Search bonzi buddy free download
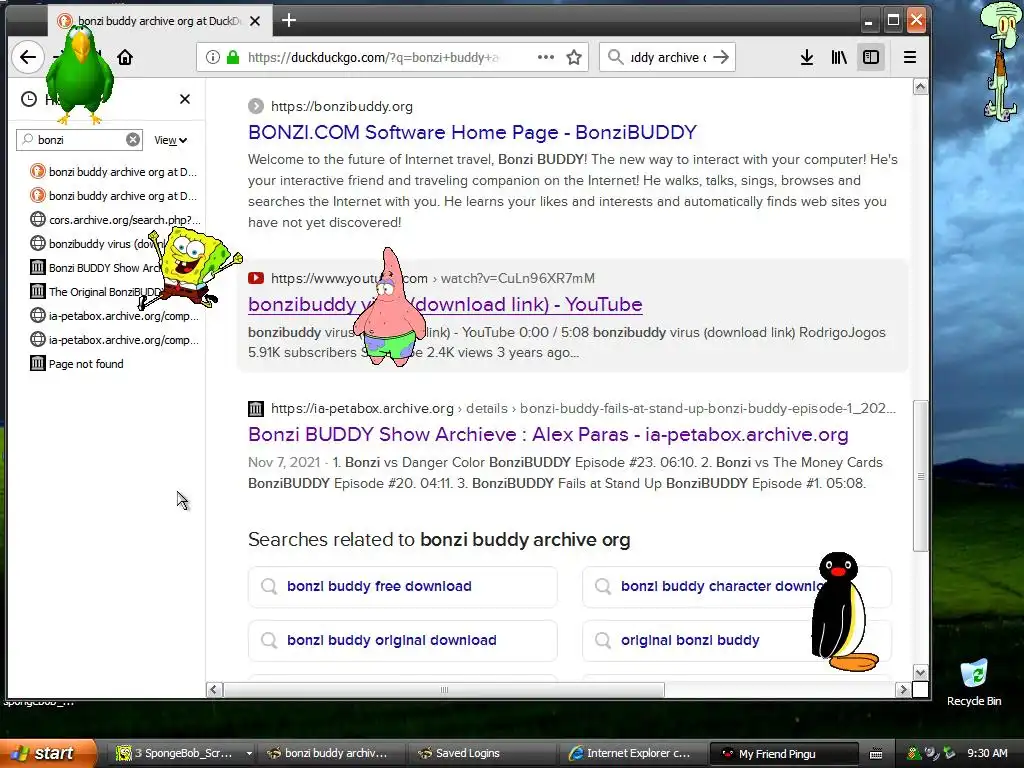Screen dimensions: 1024x768 coord(402,586)
